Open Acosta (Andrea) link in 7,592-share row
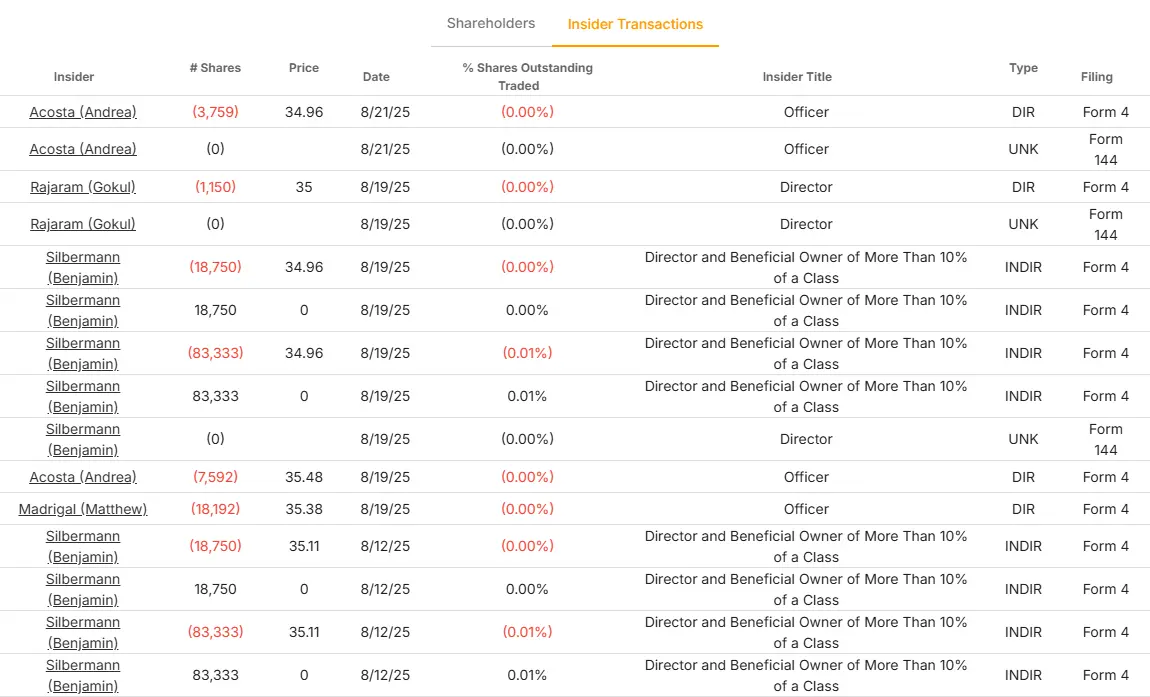 point(83,477)
